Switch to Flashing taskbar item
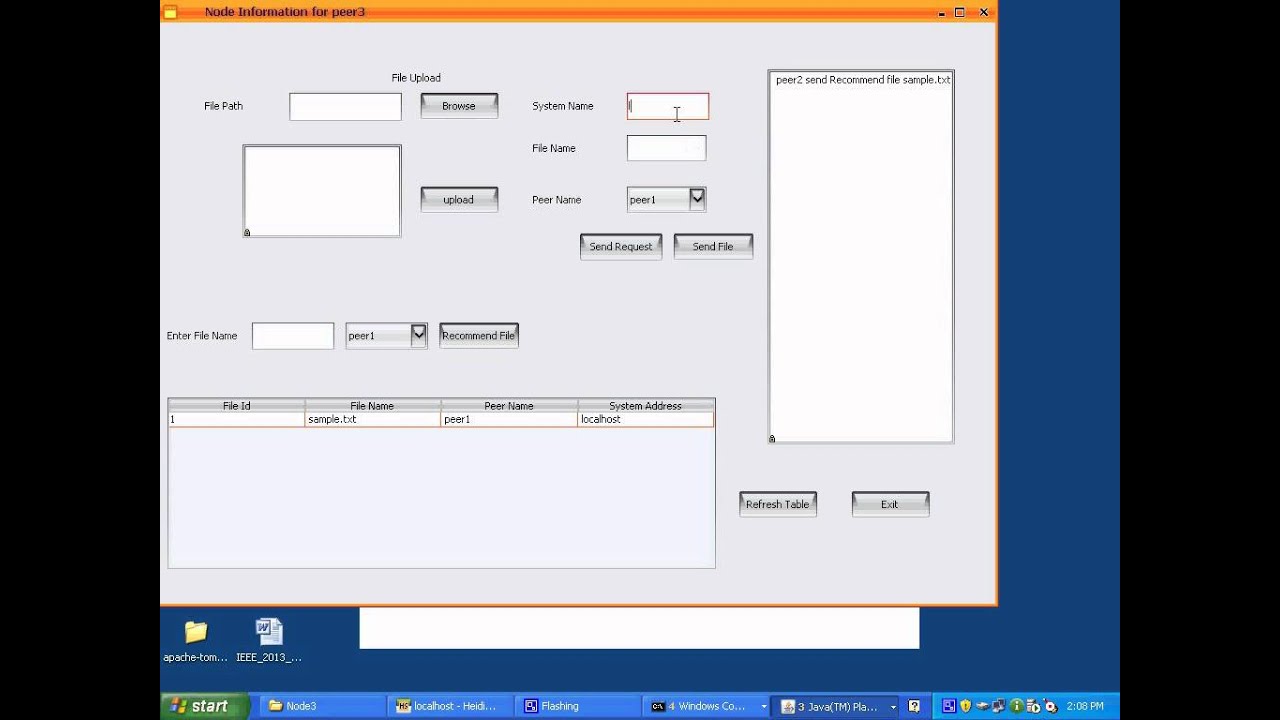The image size is (1280, 720). [580, 706]
